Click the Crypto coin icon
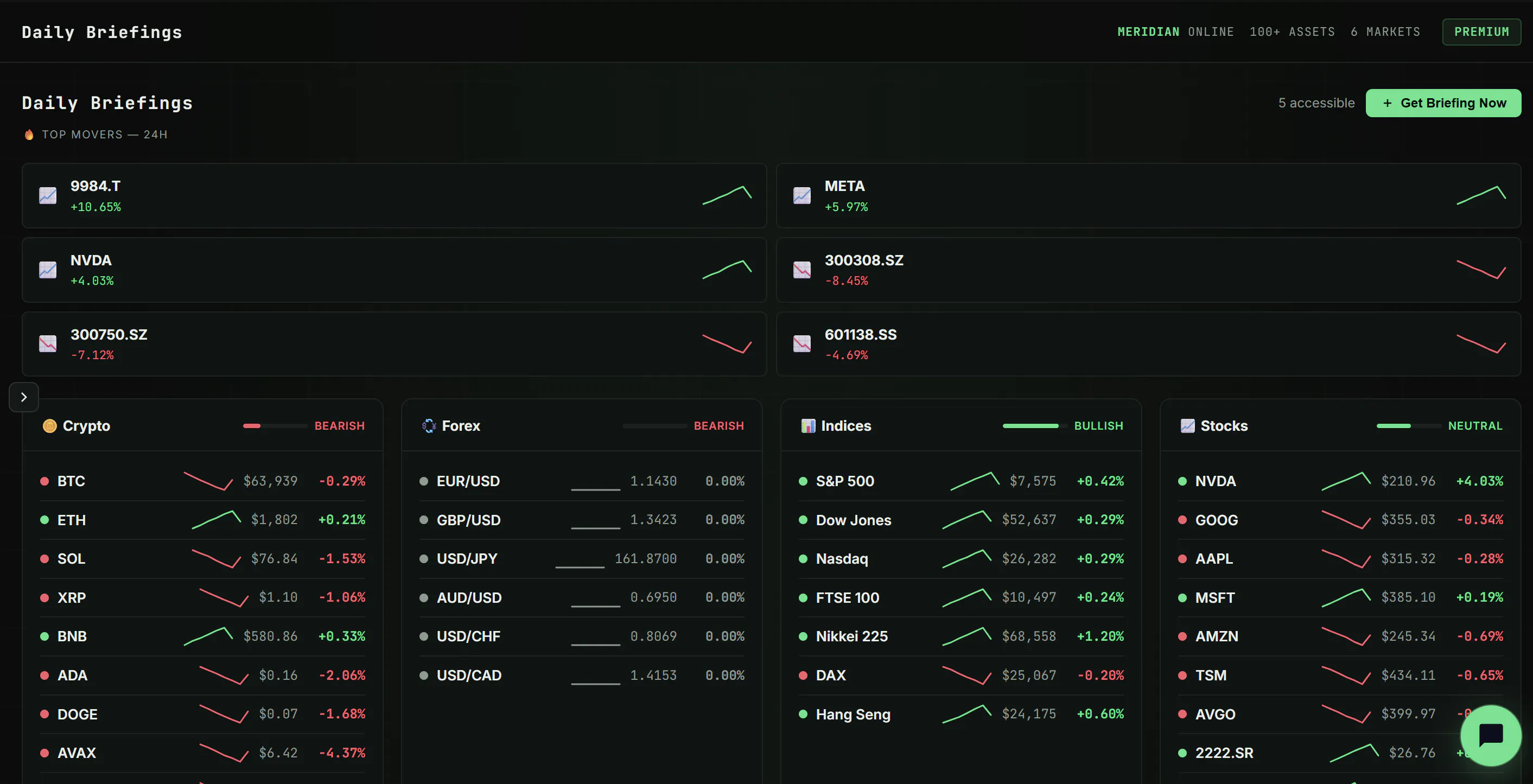This screenshot has height=784, width=1533. tap(49, 426)
